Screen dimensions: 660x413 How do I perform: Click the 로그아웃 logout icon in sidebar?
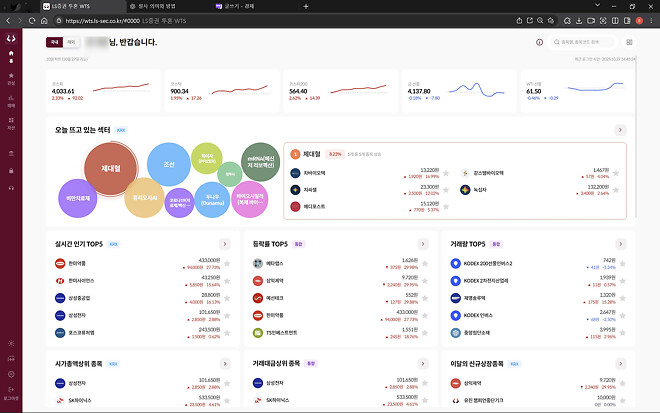[x=11, y=390]
